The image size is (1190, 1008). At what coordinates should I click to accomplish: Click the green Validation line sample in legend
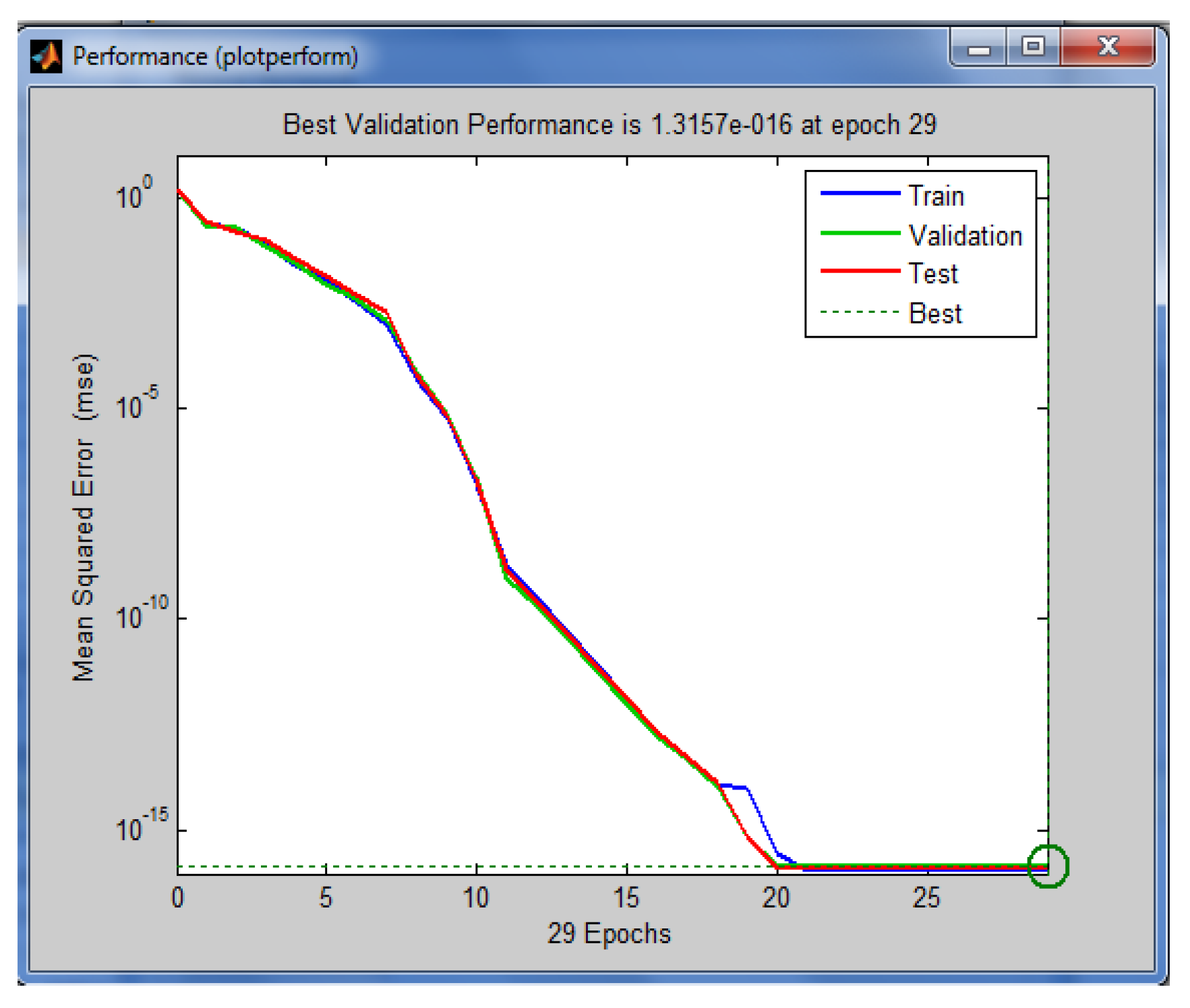(860, 233)
